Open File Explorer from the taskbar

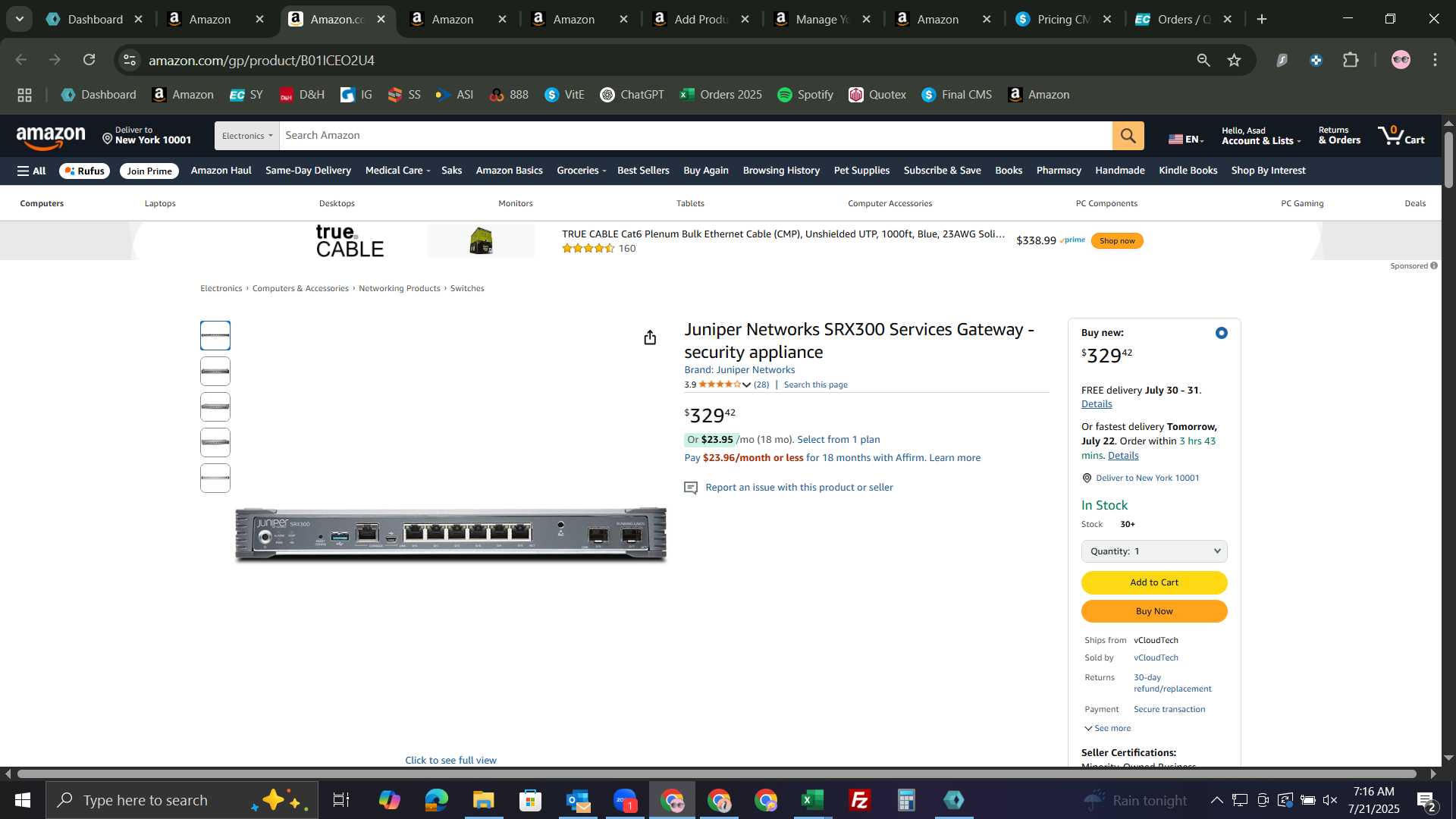coord(484,800)
